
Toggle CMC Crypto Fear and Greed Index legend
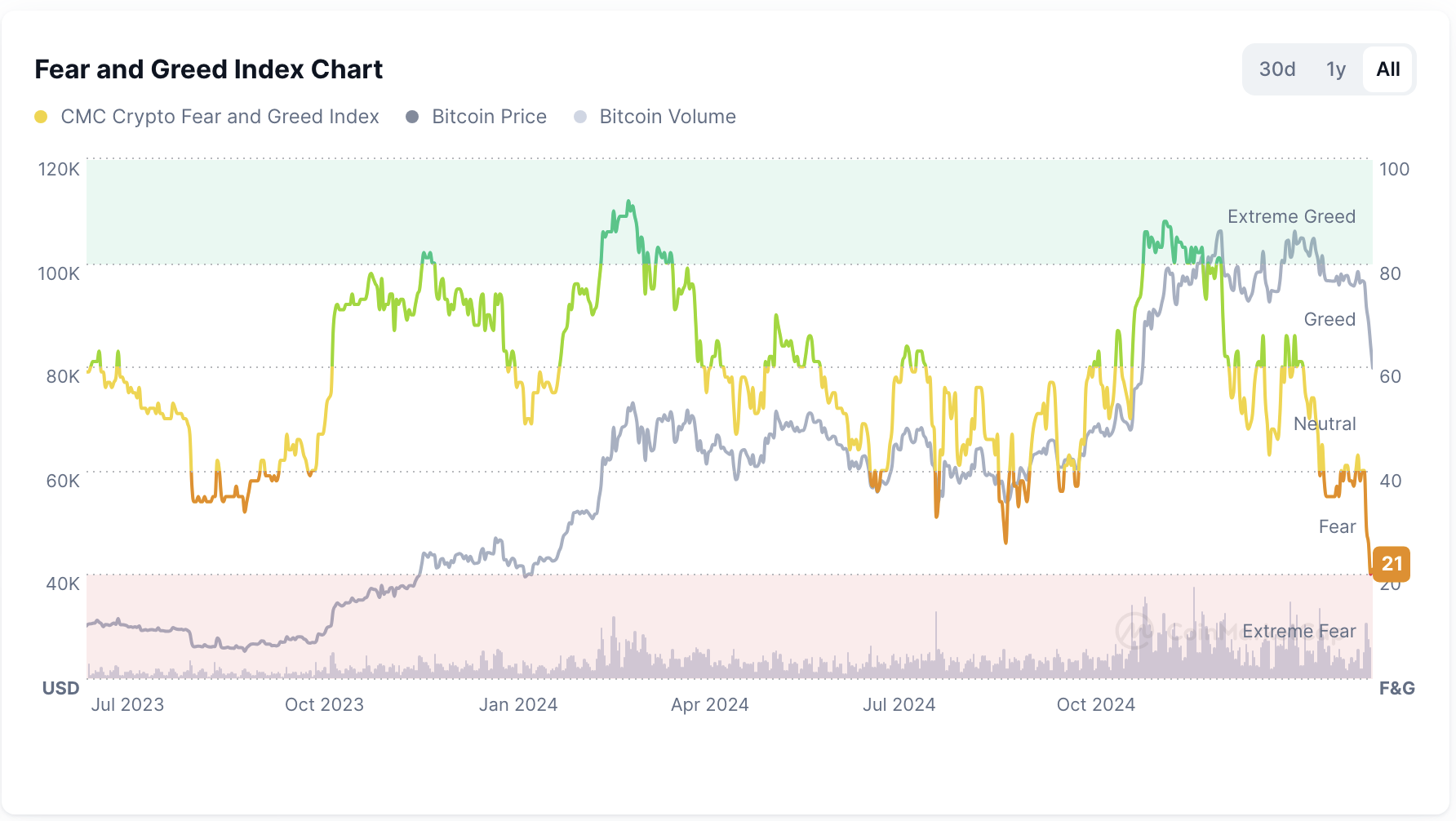pyautogui.click(x=207, y=117)
